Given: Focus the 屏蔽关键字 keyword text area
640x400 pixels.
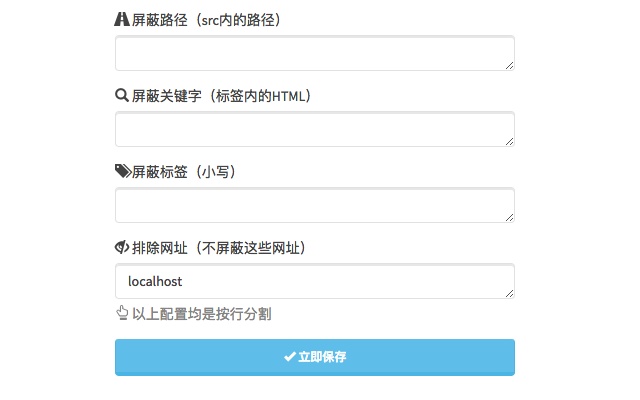Looking at the screenshot, I should pyautogui.click(x=314, y=129).
